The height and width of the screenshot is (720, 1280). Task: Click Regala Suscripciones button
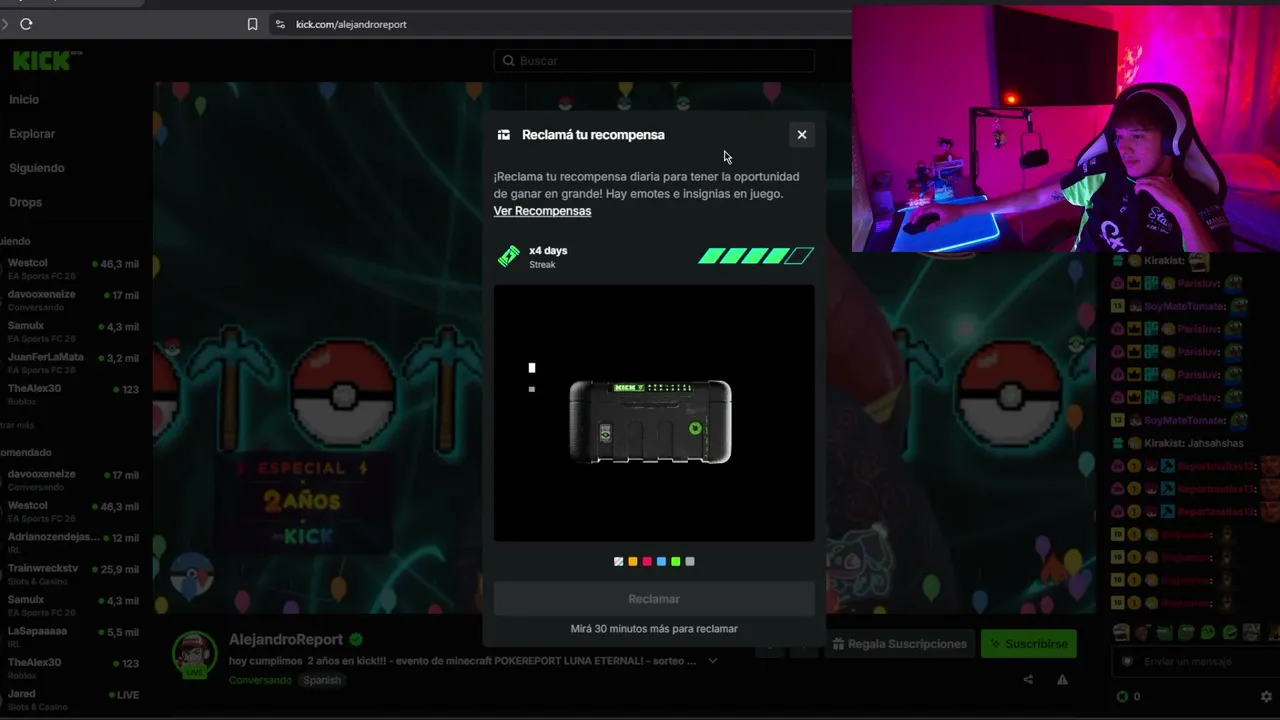[x=899, y=644]
